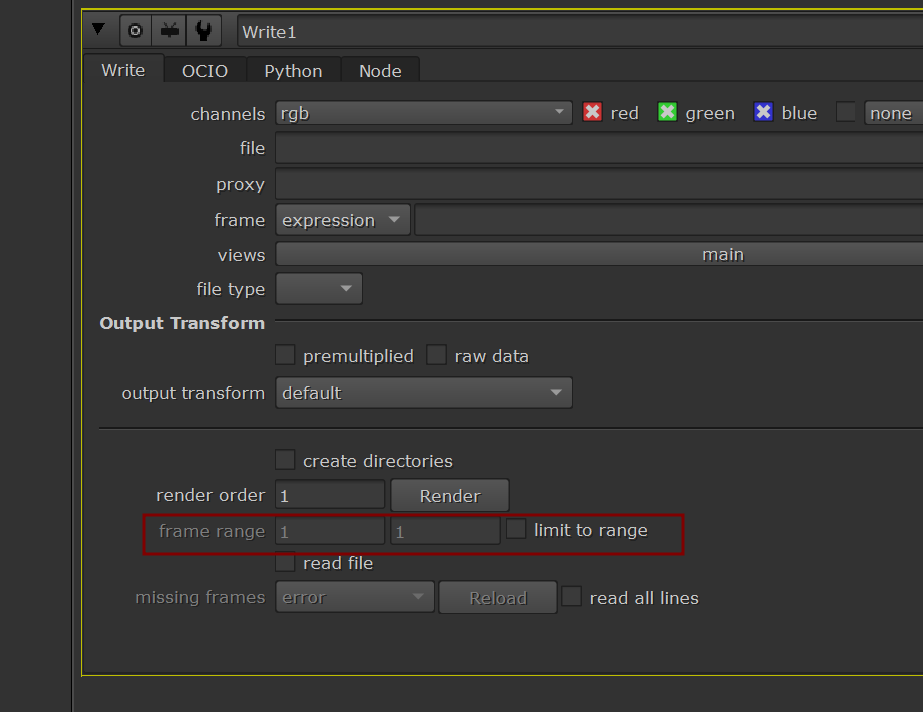Click the Render button
Viewport: 923px width, 712px height.
449,496
